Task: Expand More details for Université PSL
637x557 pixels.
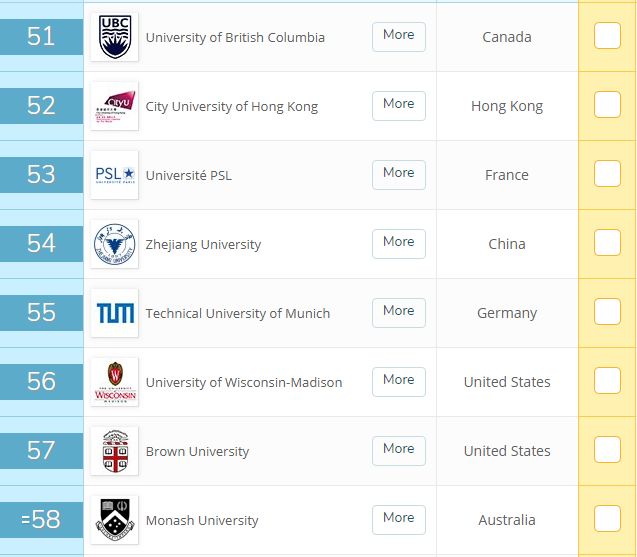Action: [x=398, y=173]
